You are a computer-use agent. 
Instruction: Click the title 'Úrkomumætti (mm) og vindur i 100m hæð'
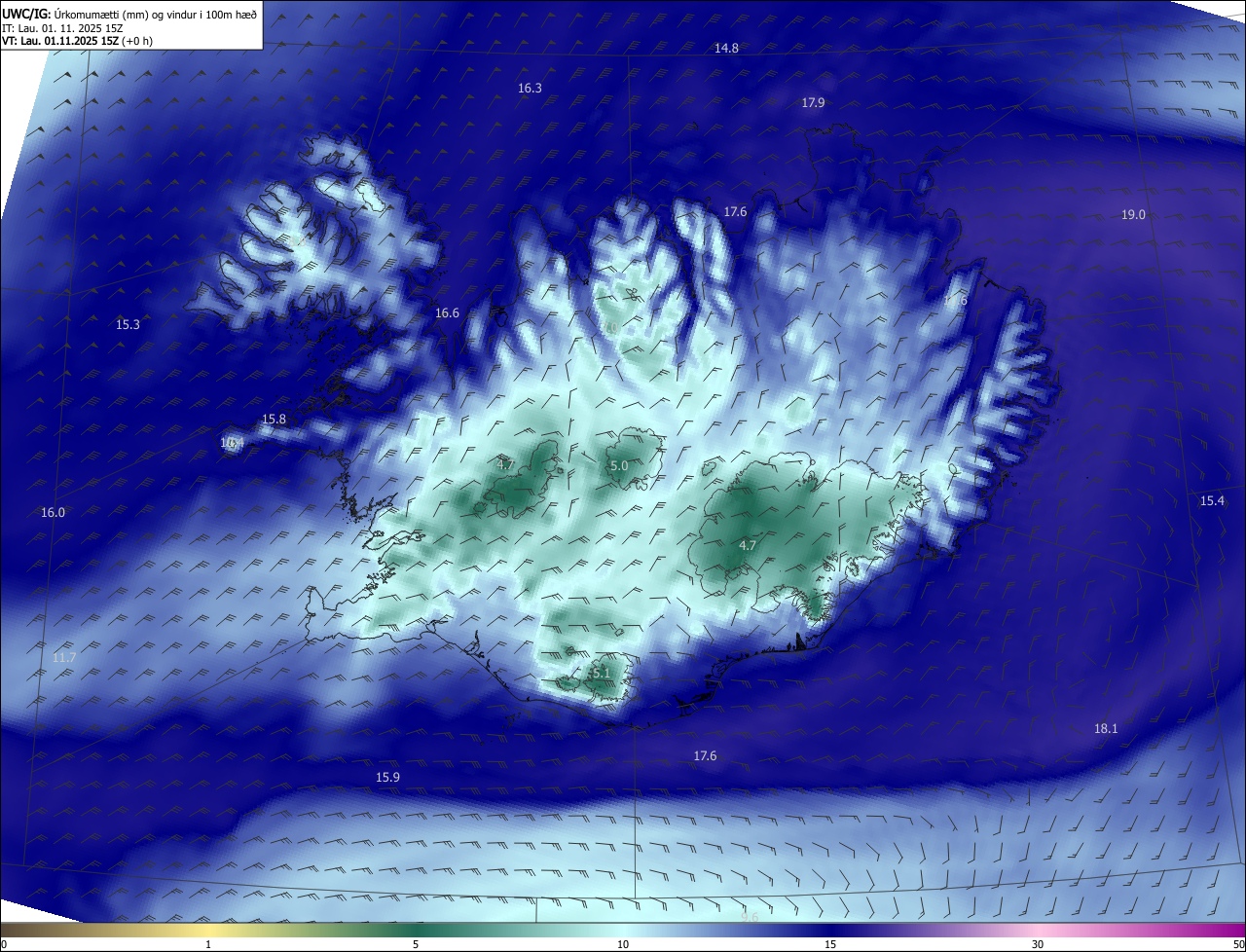tap(154, 14)
